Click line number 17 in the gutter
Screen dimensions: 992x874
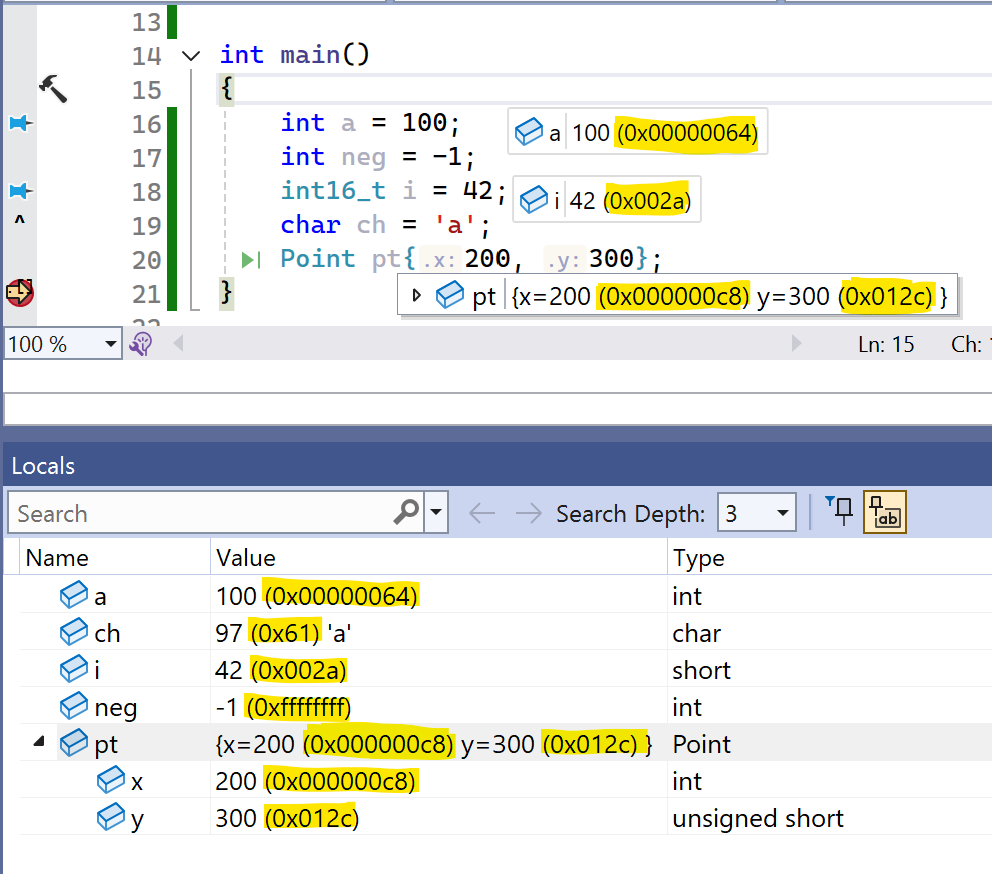pos(146,158)
